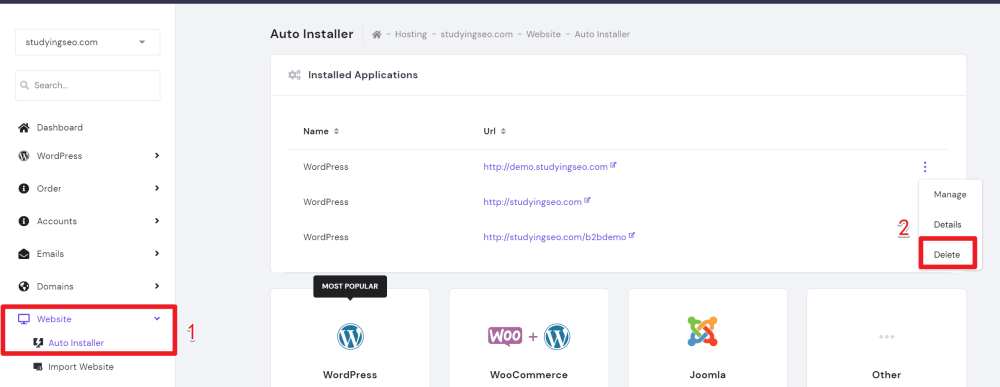
Task: Select the Joomla installer card title
Action: 707,375
